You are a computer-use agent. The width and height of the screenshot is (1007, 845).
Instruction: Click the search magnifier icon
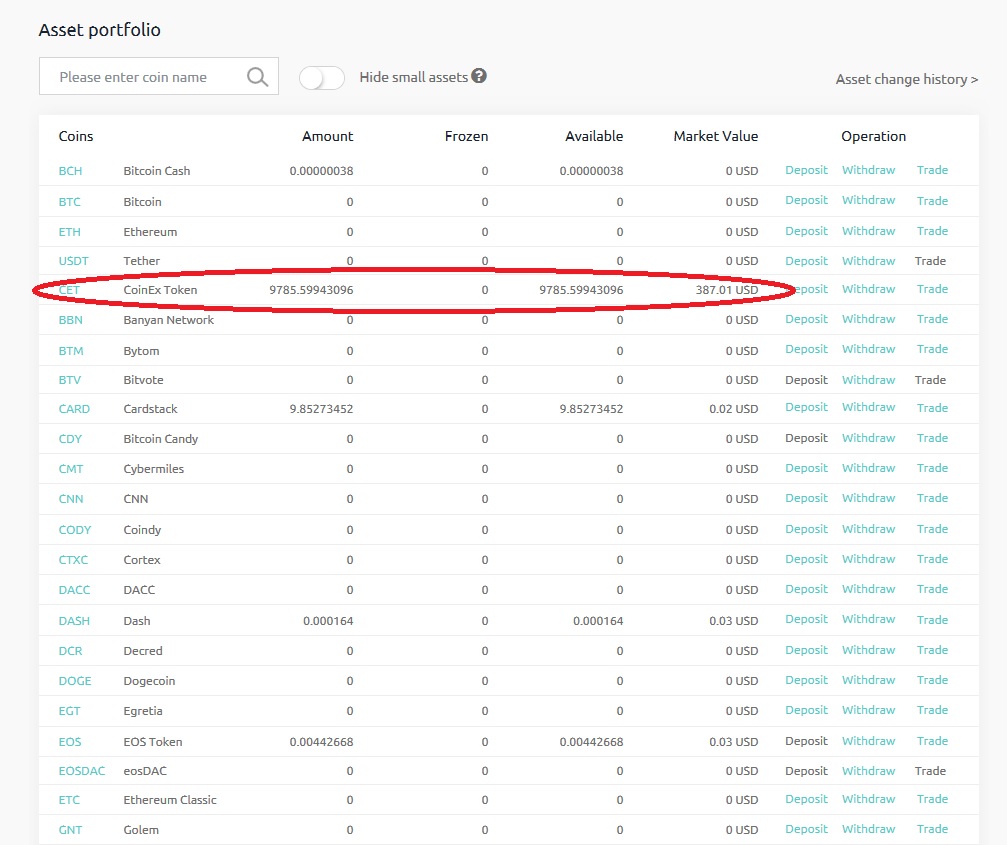tap(258, 77)
